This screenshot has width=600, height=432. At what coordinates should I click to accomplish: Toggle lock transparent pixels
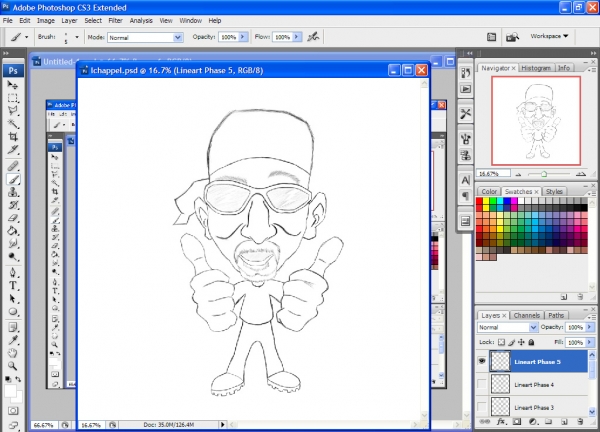pyautogui.click(x=501, y=342)
